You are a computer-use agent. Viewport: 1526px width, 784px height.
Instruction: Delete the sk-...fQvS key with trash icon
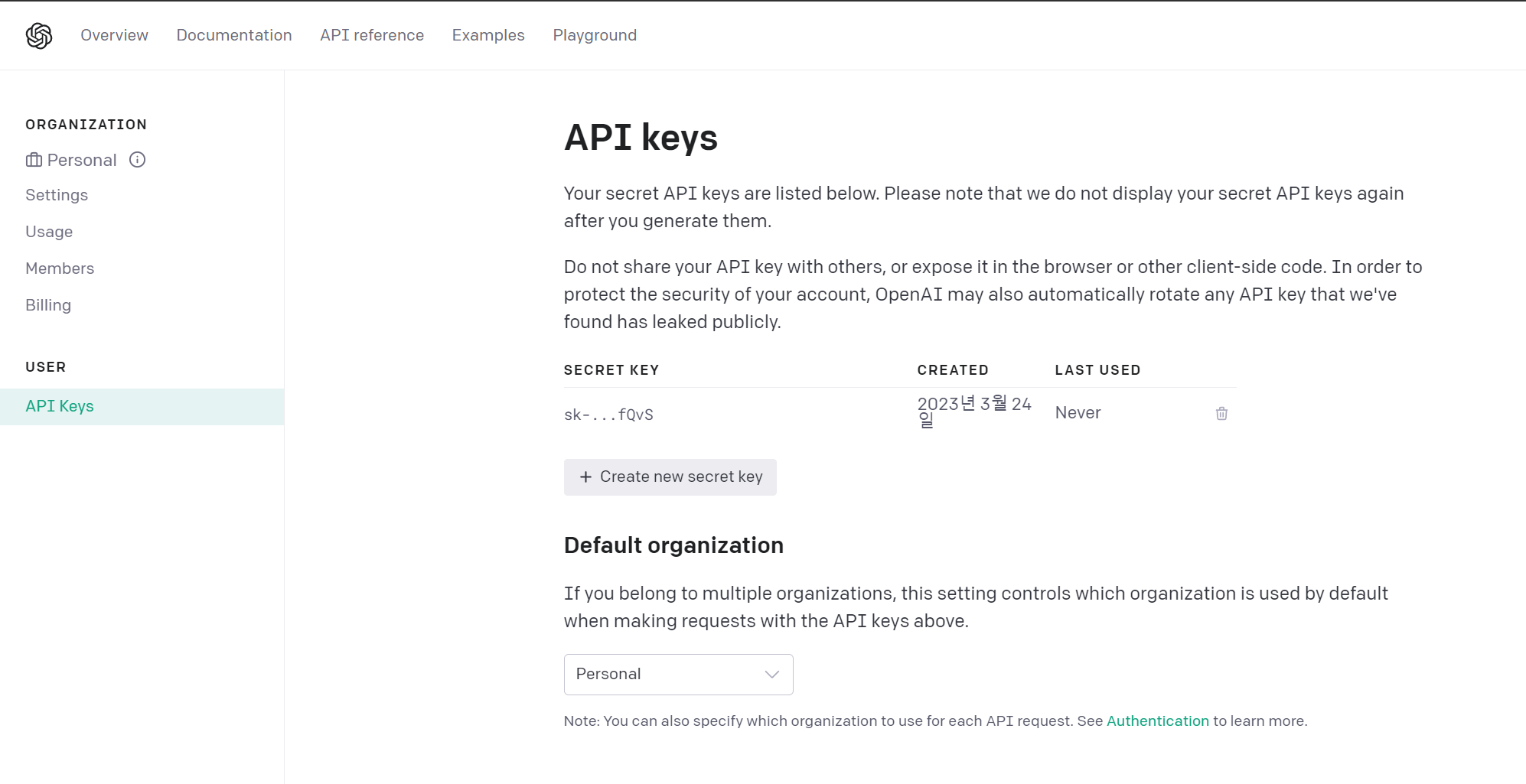pos(1221,414)
